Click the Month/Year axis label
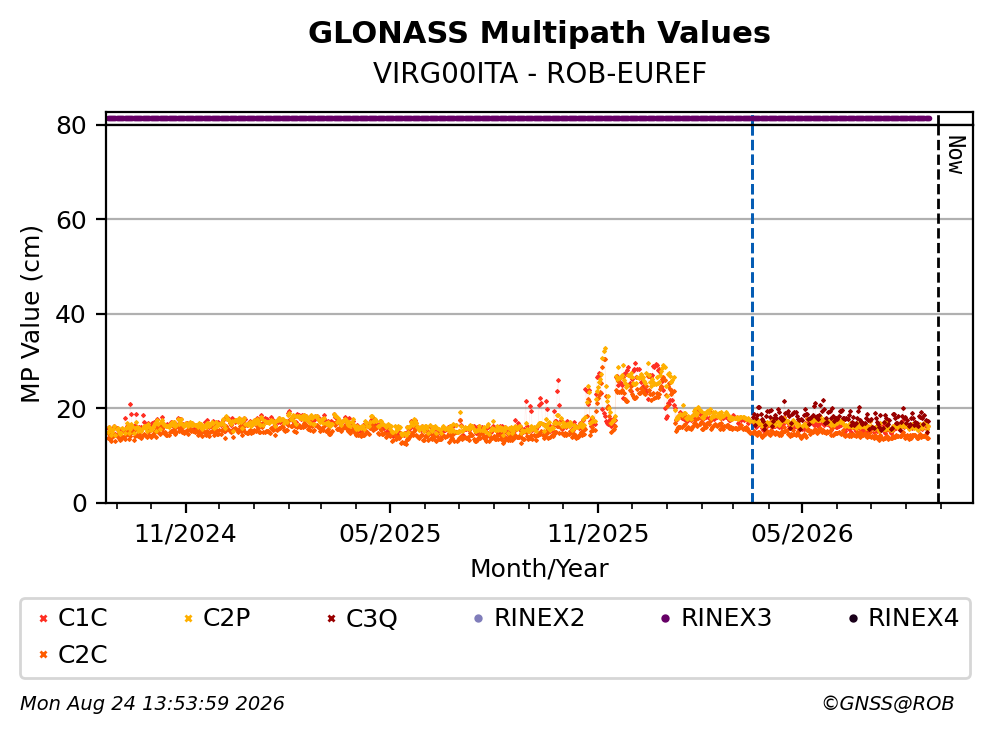This screenshot has width=993, height=734. pos(539,569)
